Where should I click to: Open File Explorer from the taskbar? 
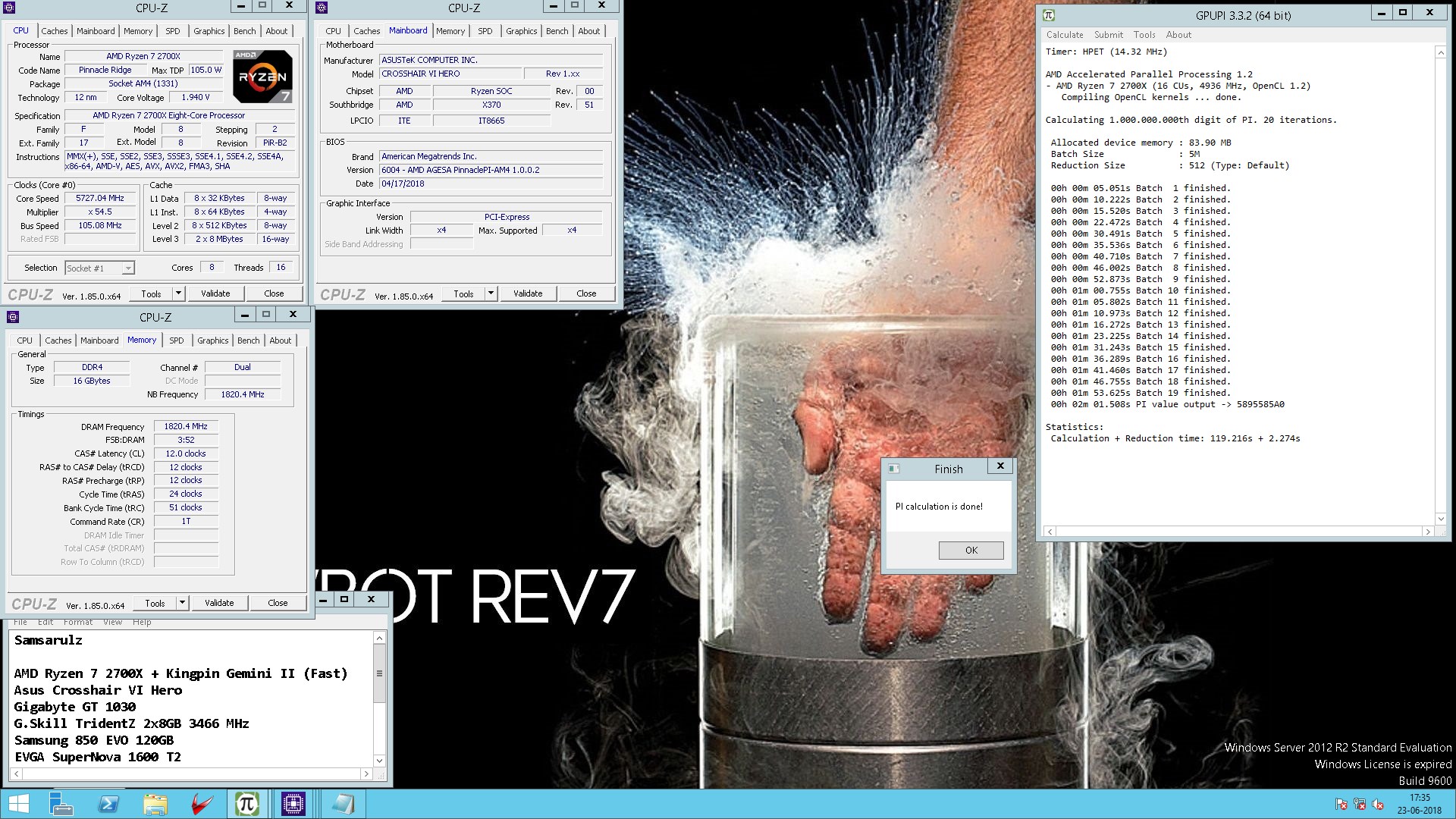point(155,804)
